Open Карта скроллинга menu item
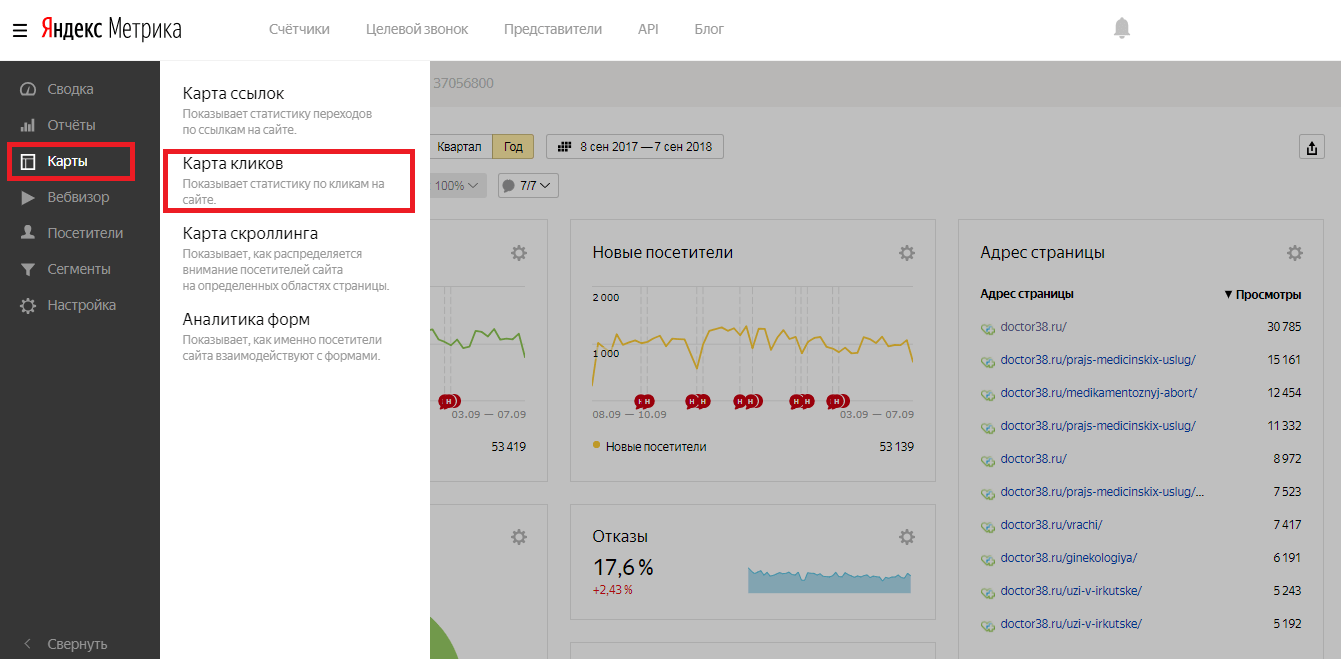Viewport: 1341px width, 659px height. 250,233
